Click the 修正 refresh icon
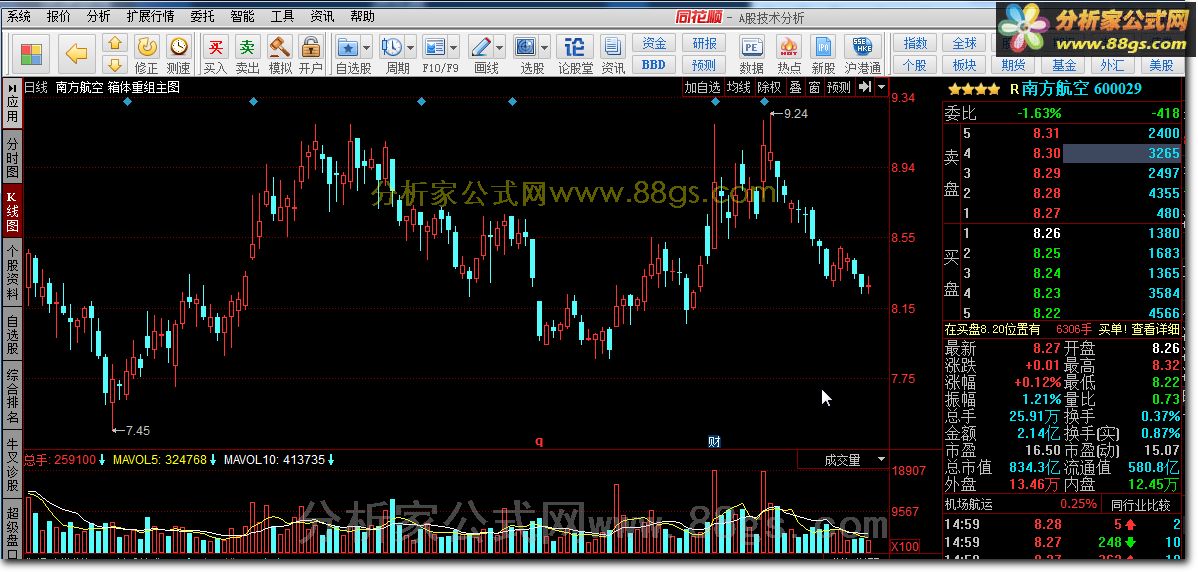Viewport: 1198px width, 572px height. tap(147, 47)
